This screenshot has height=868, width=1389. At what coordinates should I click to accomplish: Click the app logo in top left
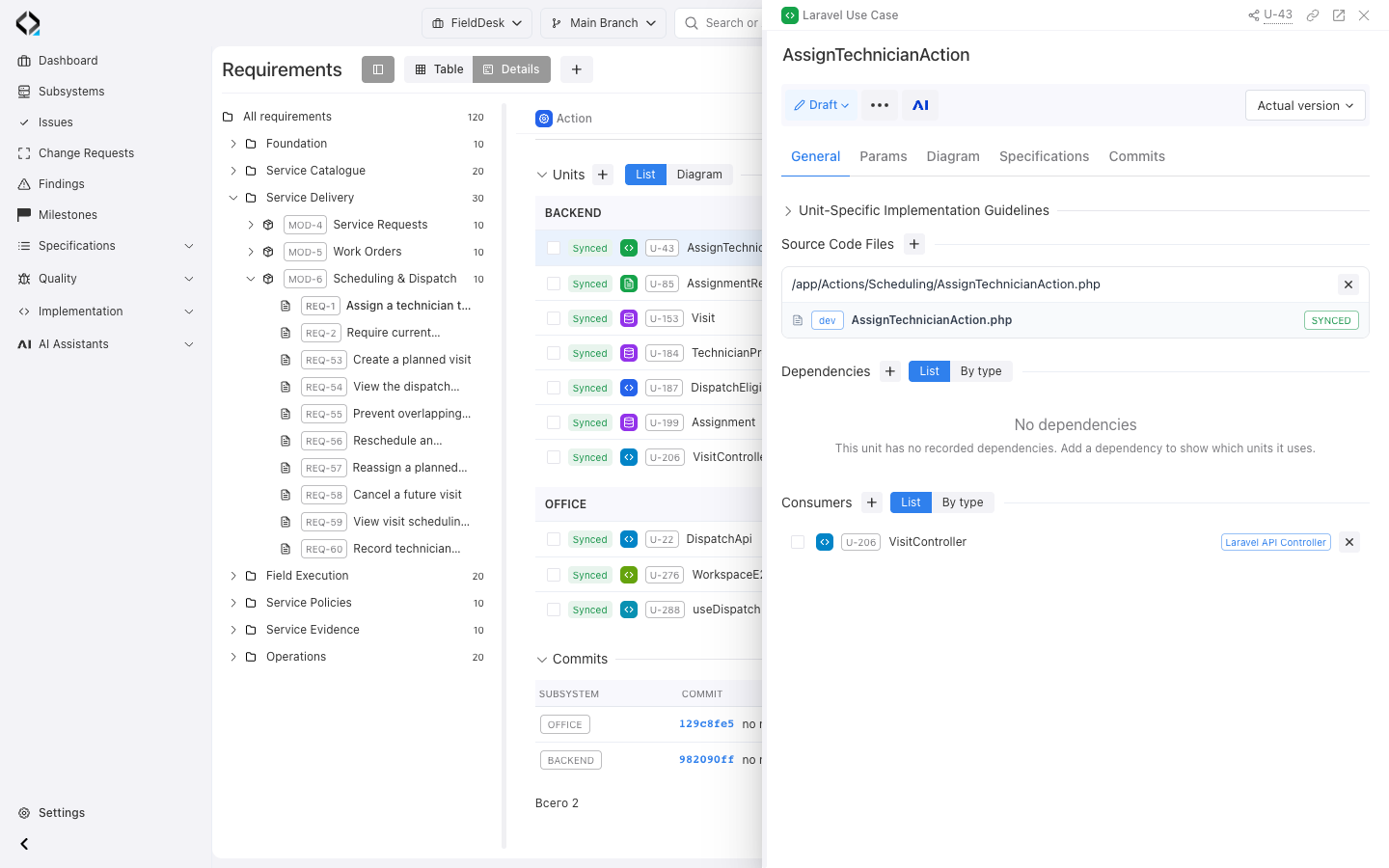pyautogui.click(x=28, y=23)
